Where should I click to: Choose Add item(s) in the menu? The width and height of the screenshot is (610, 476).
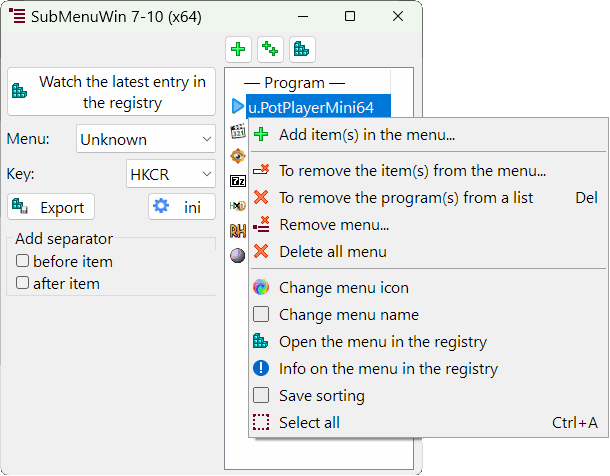point(366,135)
